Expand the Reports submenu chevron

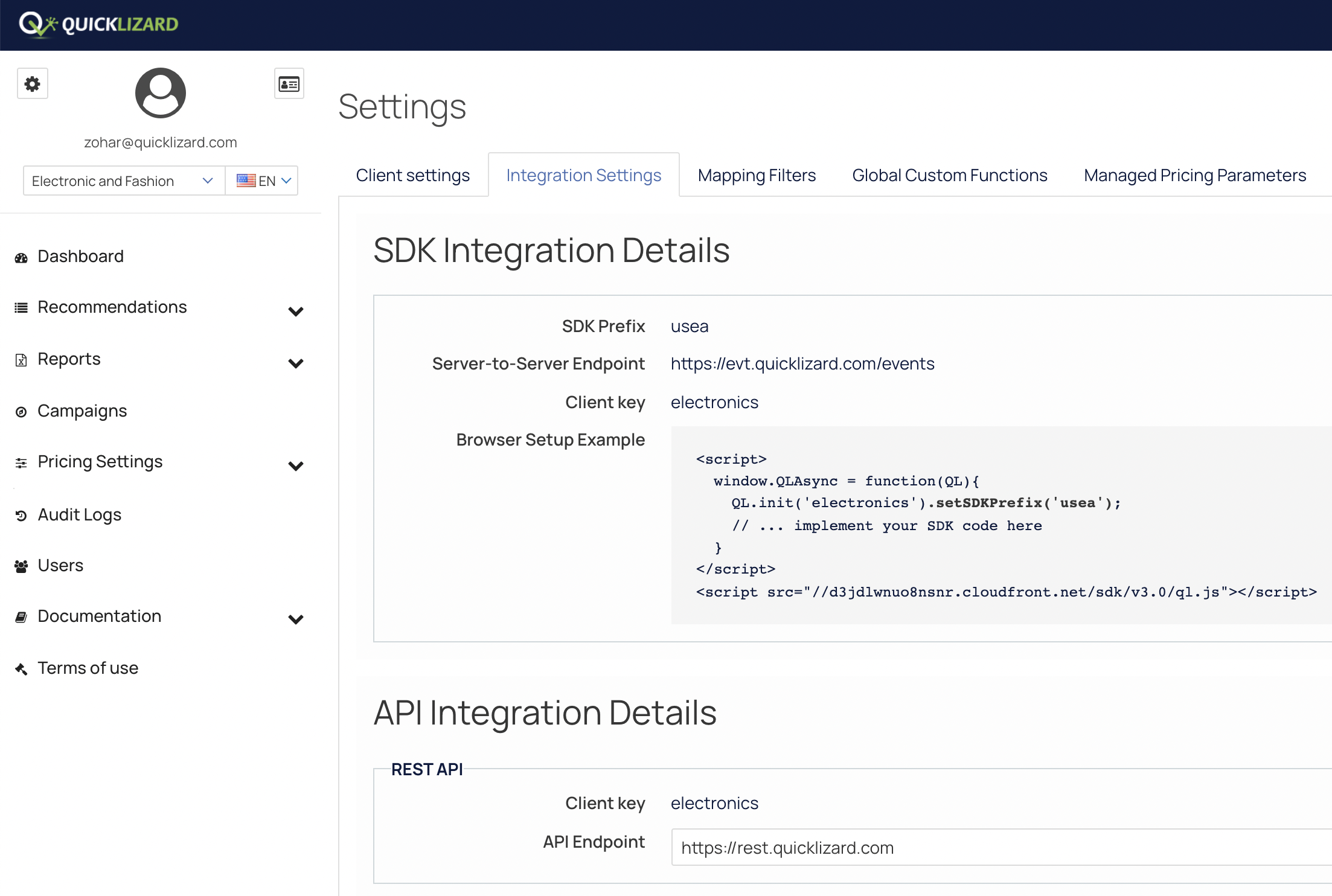295,363
